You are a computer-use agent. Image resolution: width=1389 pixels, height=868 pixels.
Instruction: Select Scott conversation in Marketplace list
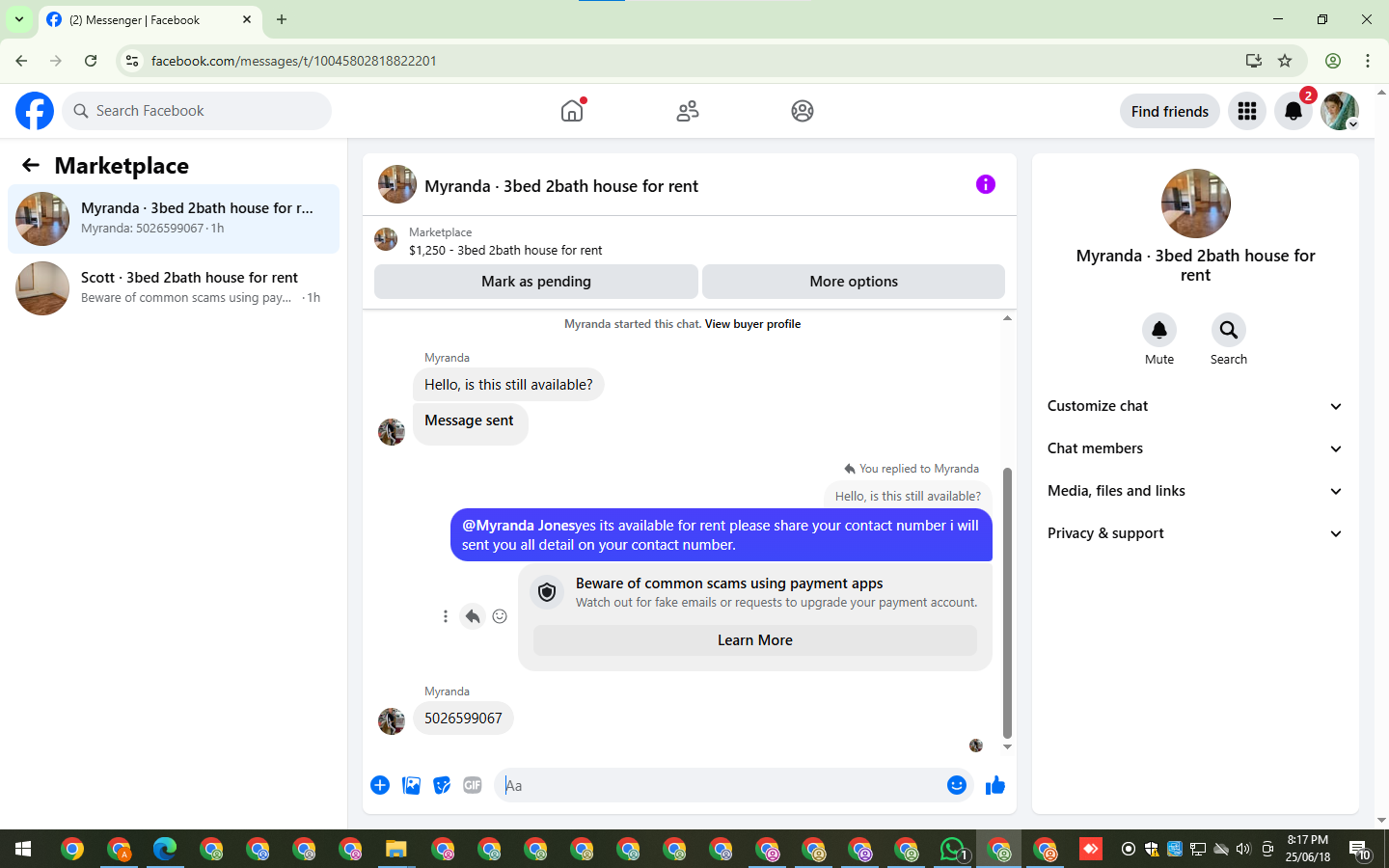click(x=174, y=288)
